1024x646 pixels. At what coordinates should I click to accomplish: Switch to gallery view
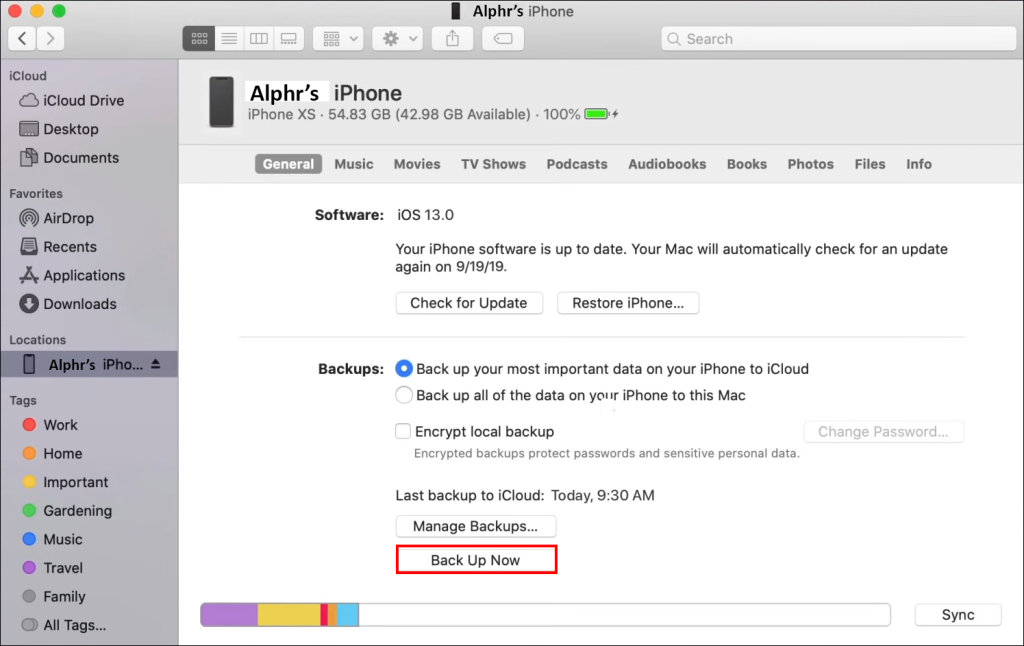(289, 38)
